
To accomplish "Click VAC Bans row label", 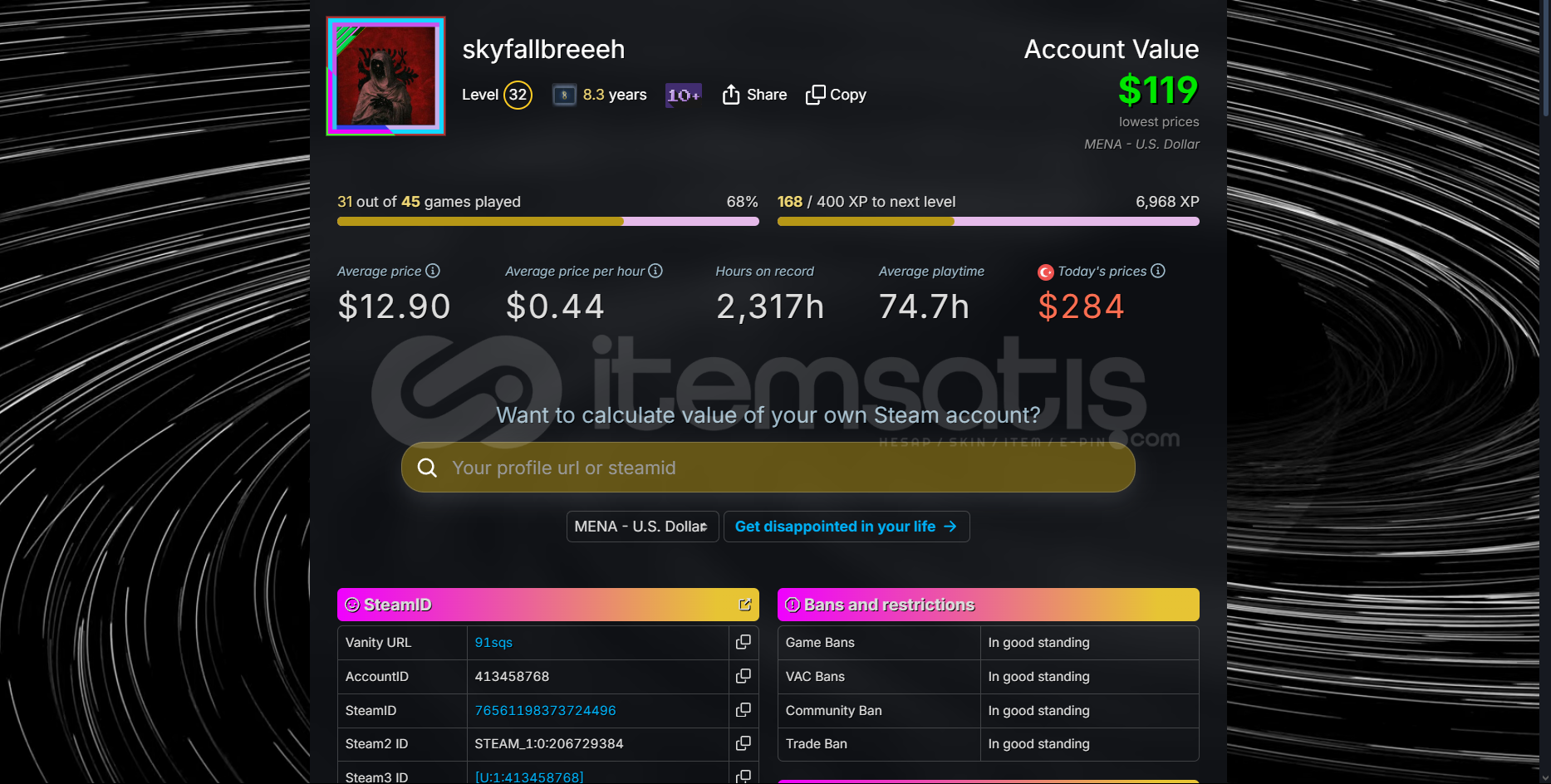I will click(x=815, y=677).
